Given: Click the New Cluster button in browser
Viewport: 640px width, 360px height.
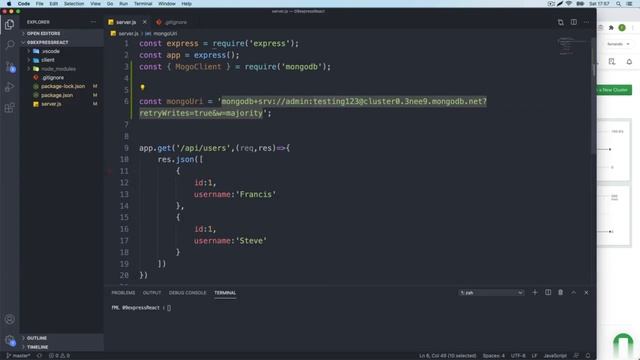Looking at the screenshot, I should [x=614, y=90].
